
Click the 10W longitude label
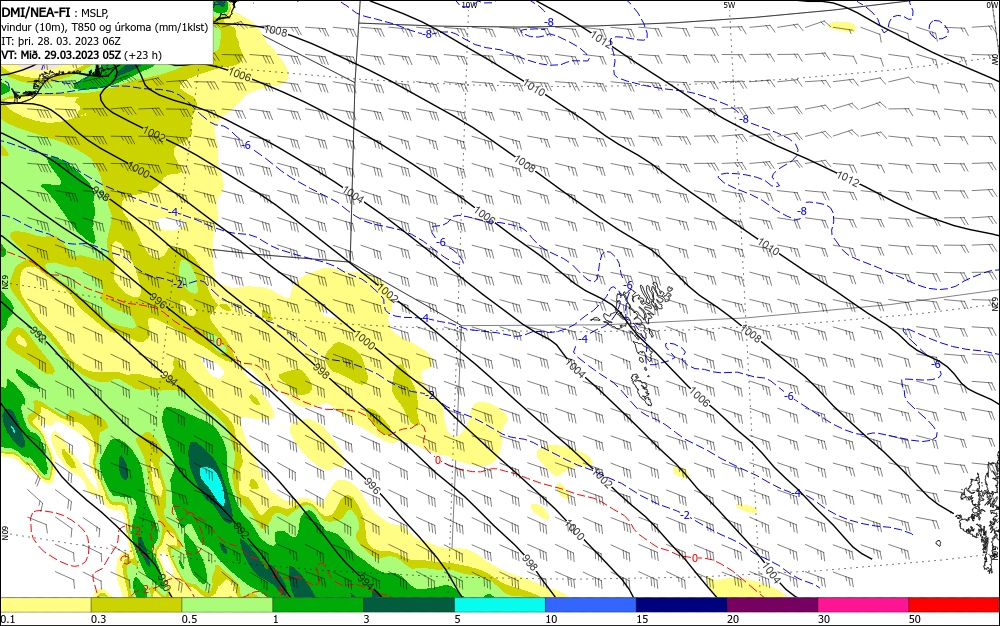[469, 5]
